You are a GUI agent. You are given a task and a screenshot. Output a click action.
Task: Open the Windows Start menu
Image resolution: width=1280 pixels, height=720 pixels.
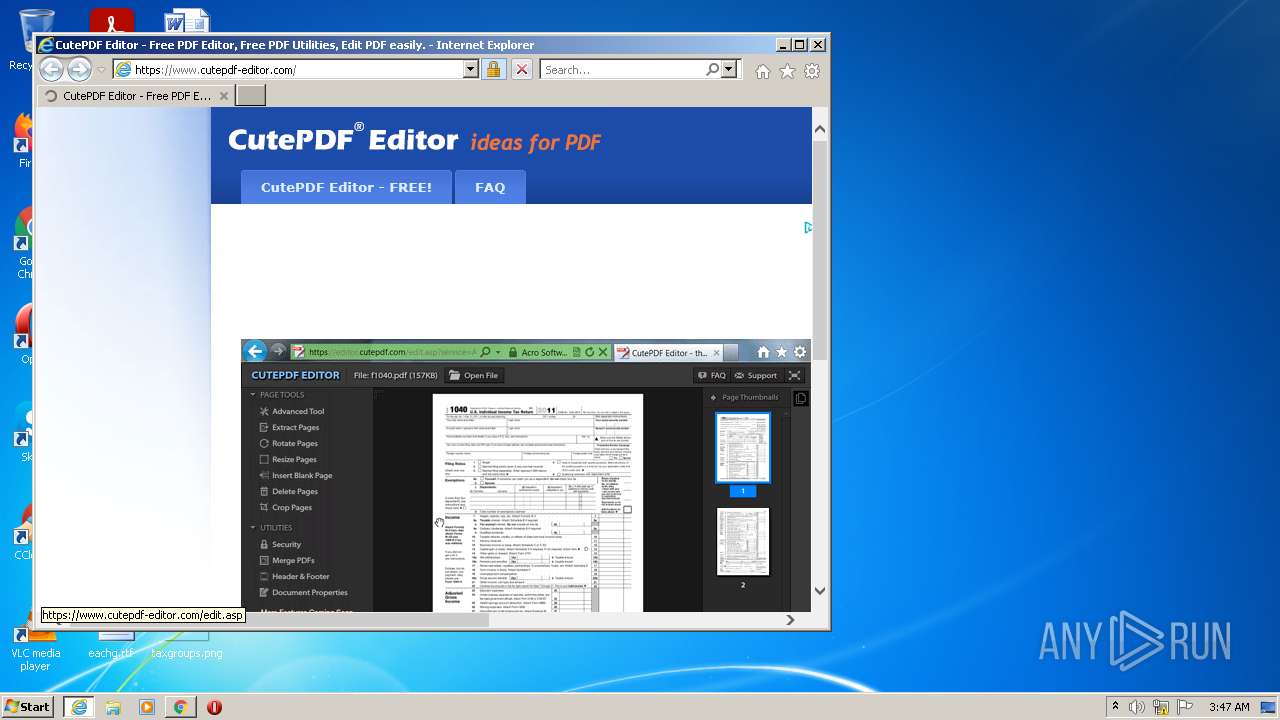coord(27,707)
